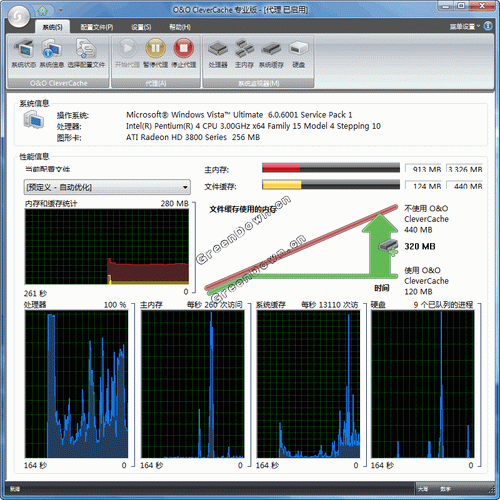Click the O&O CleverCache ribbon group label
The height and width of the screenshot is (500, 500).
[58, 83]
